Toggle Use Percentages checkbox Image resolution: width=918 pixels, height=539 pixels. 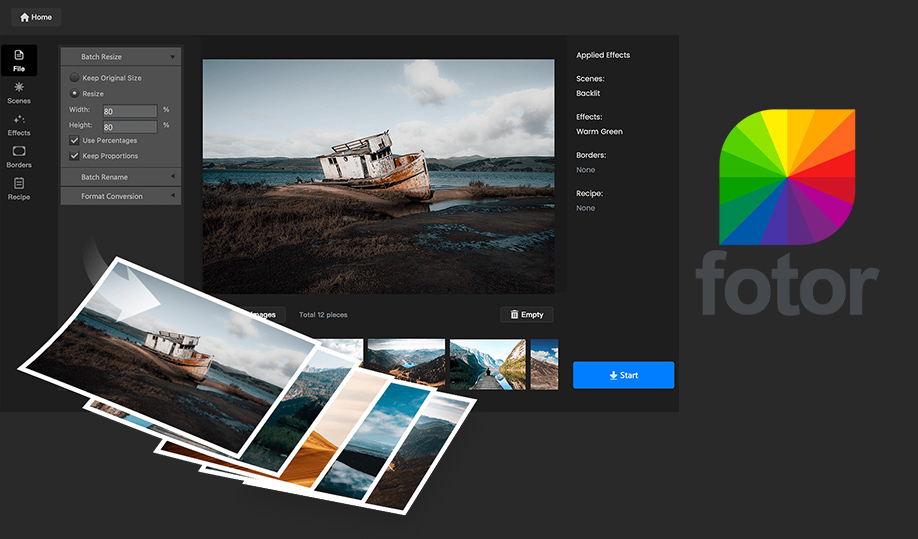(74, 140)
